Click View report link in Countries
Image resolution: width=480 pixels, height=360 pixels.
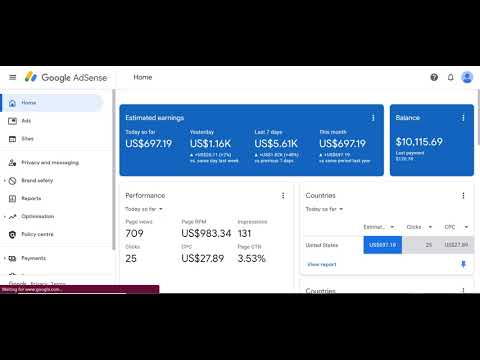(322, 265)
